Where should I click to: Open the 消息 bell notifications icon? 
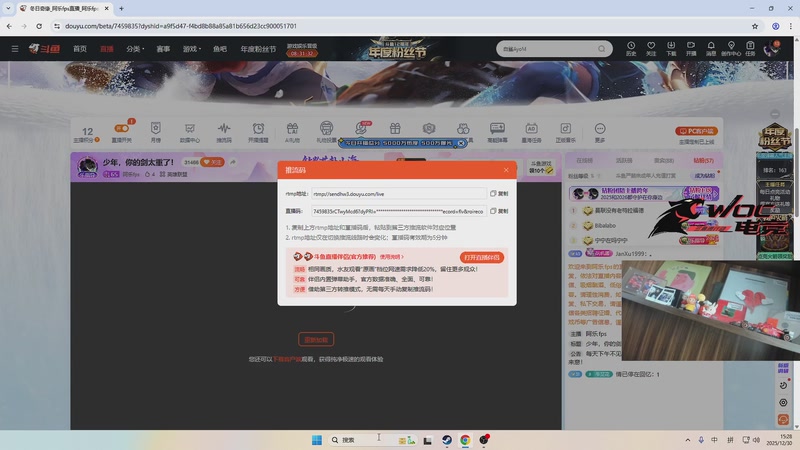click(711, 48)
